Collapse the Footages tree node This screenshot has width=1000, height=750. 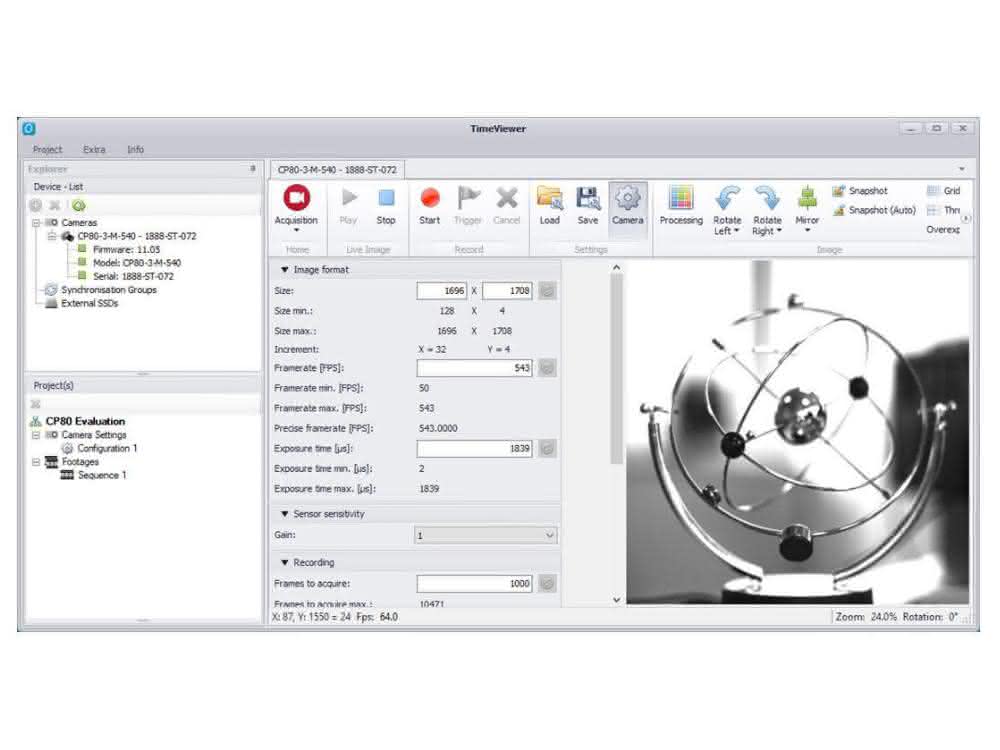(x=36, y=462)
